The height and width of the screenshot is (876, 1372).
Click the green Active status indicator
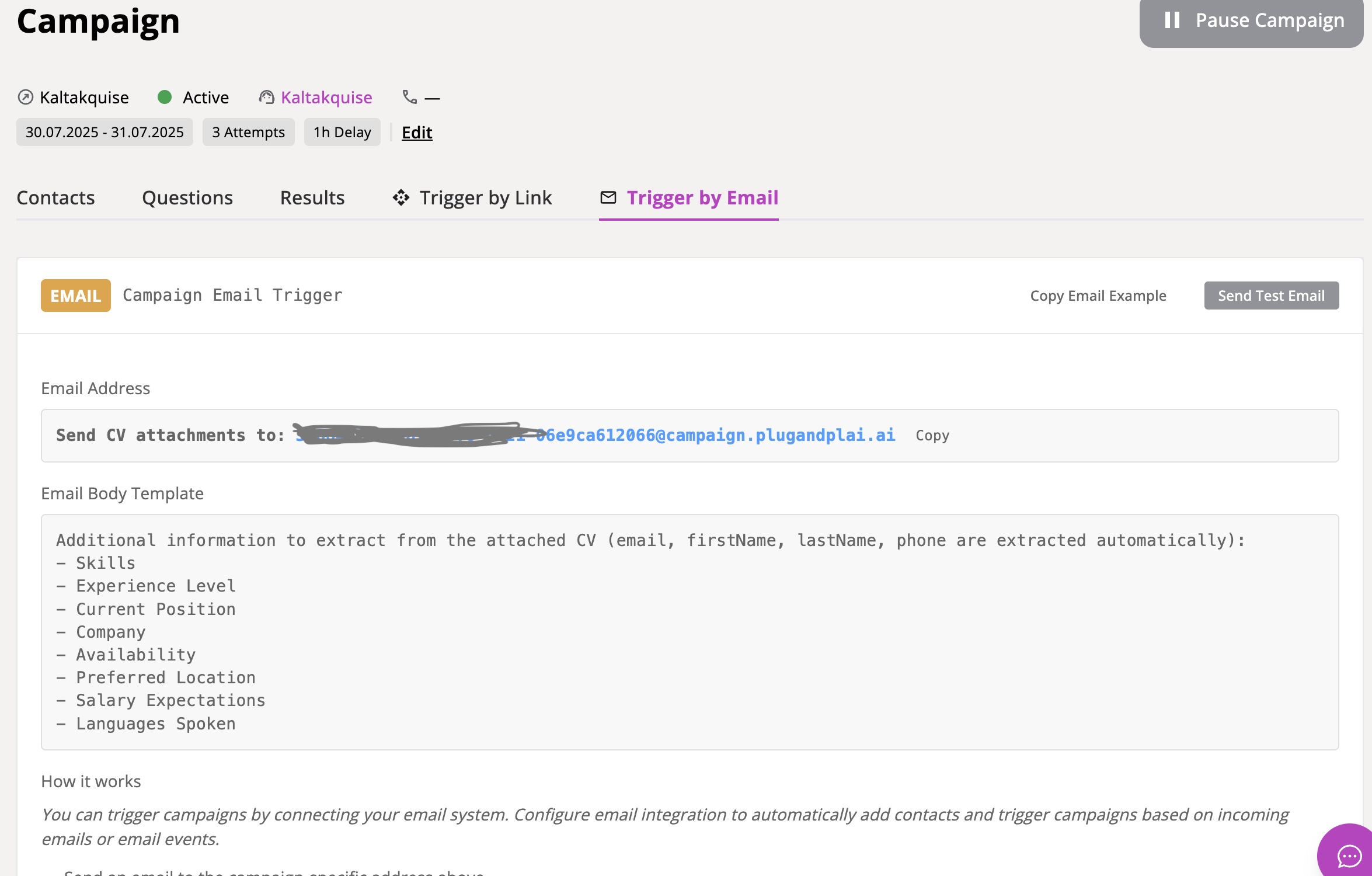click(166, 97)
